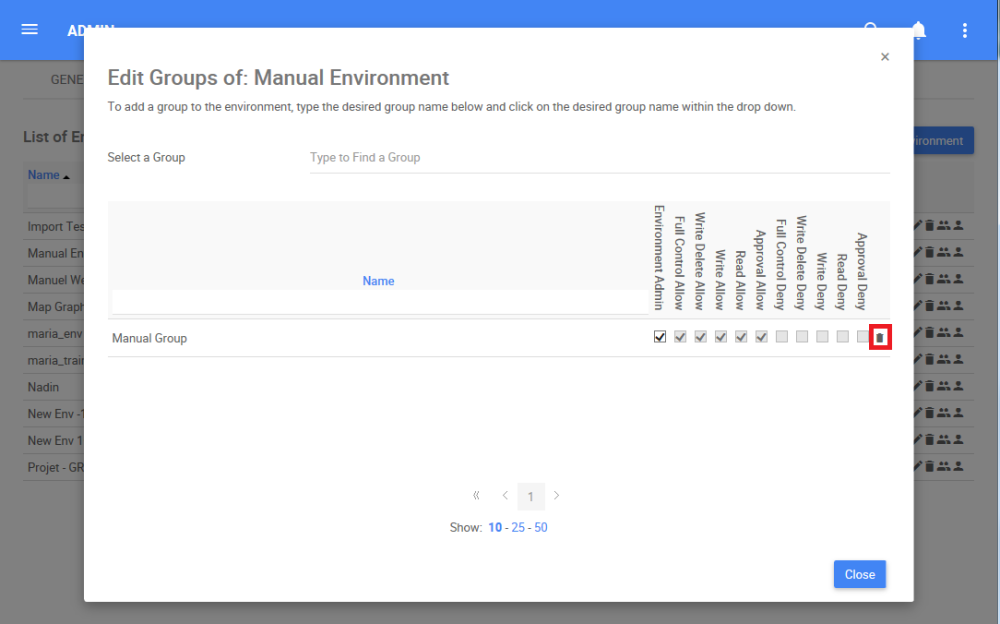Toggle Full Control Allow checkbox

680,337
